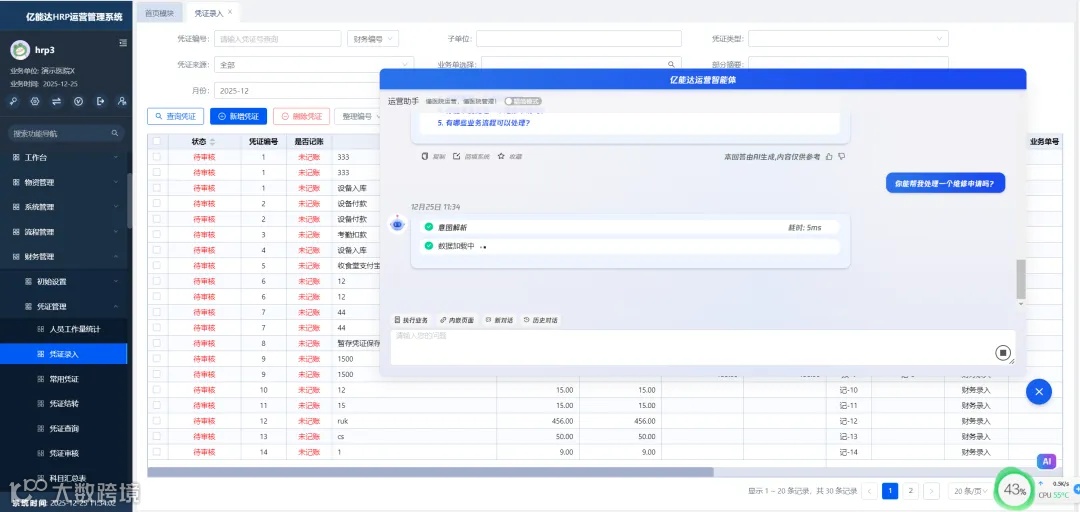Click the hrp3 frog avatar
The image size is (1080, 512).
tap(20, 50)
